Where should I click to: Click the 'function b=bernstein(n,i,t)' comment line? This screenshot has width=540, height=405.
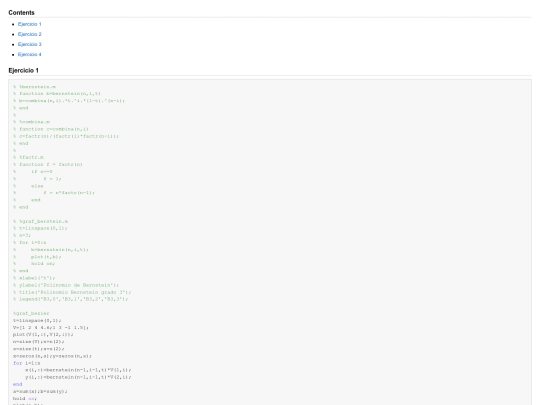pyautogui.click(x=57, y=94)
